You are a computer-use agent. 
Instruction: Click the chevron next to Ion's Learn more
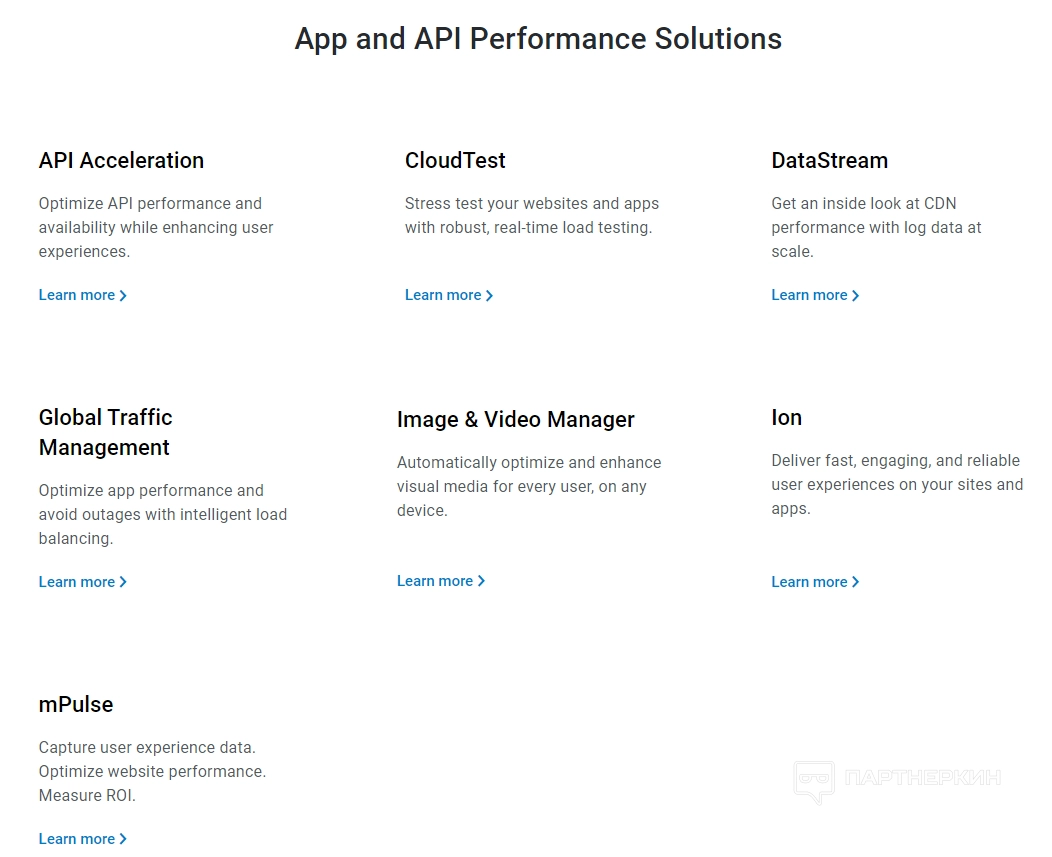tap(855, 582)
